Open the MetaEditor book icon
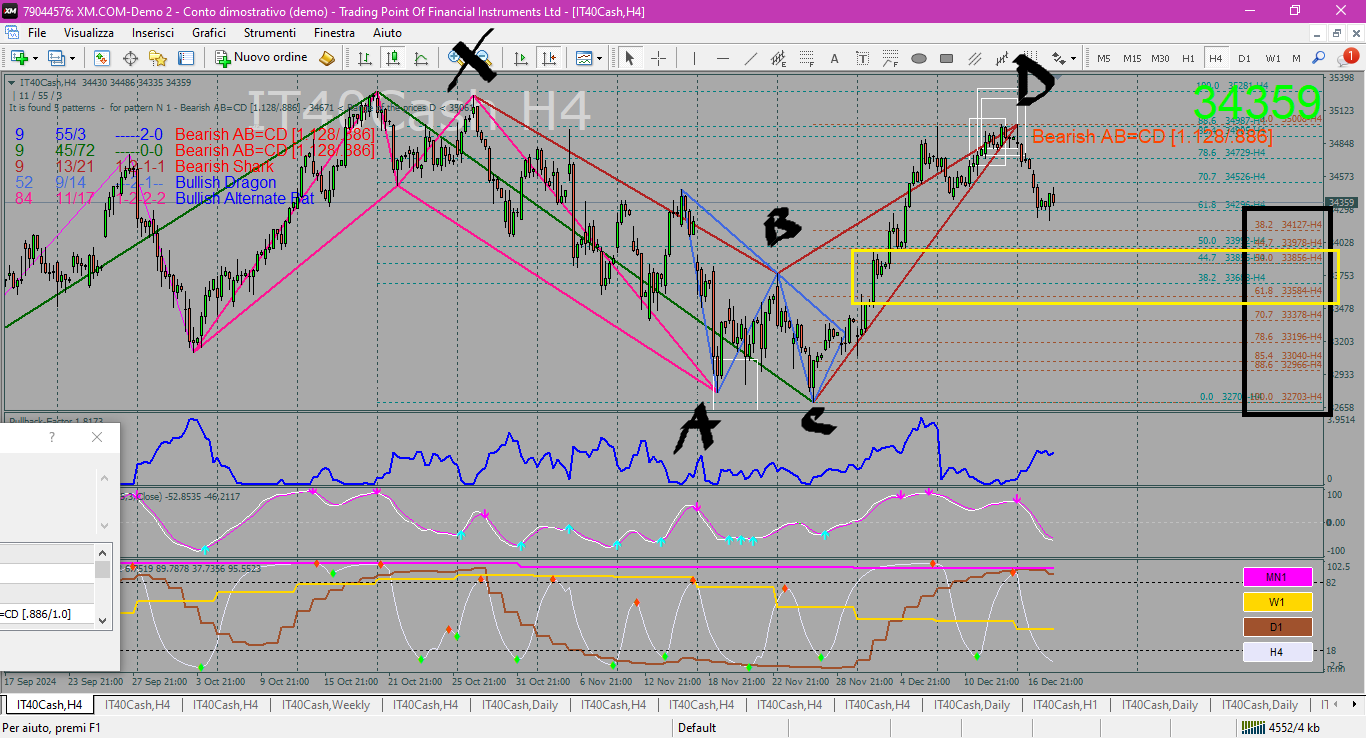The width and height of the screenshot is (1366, 738). pyautogui.click(x=327, y=58)
